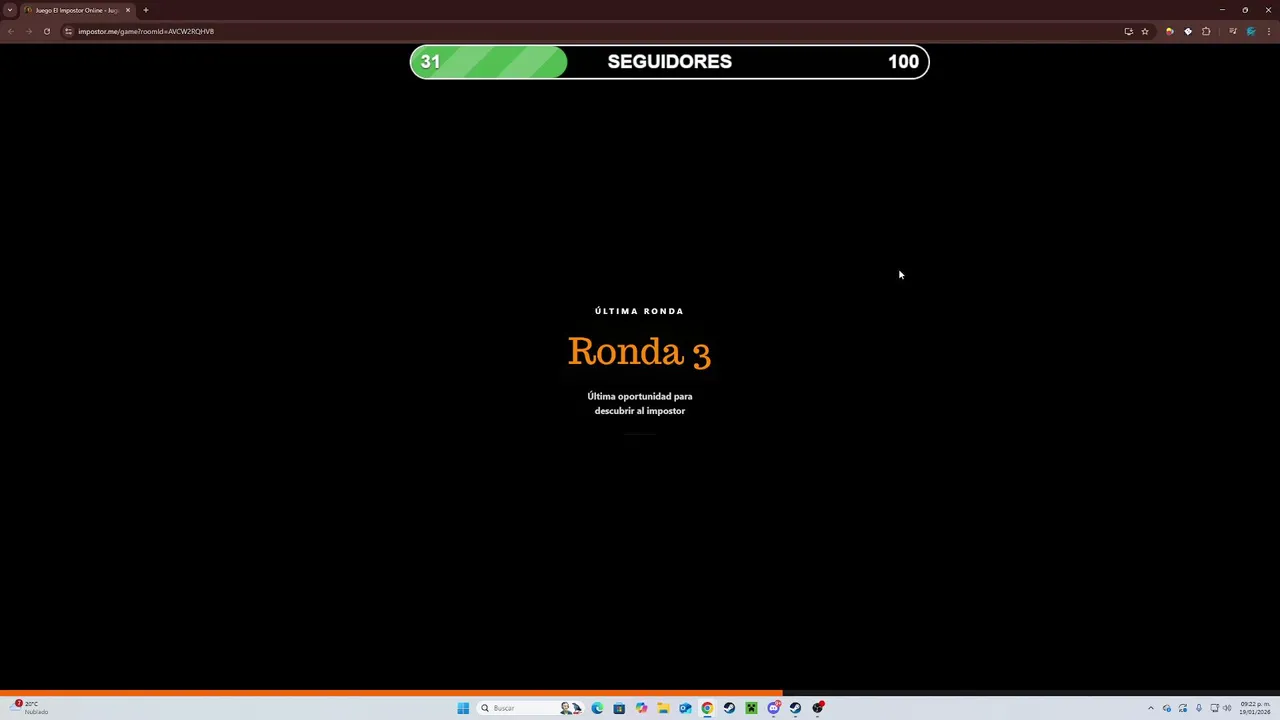Open Microsoft Edge from taskbar
The image size is (1280, 720).
pyautogui.click(x=597, y=708)
